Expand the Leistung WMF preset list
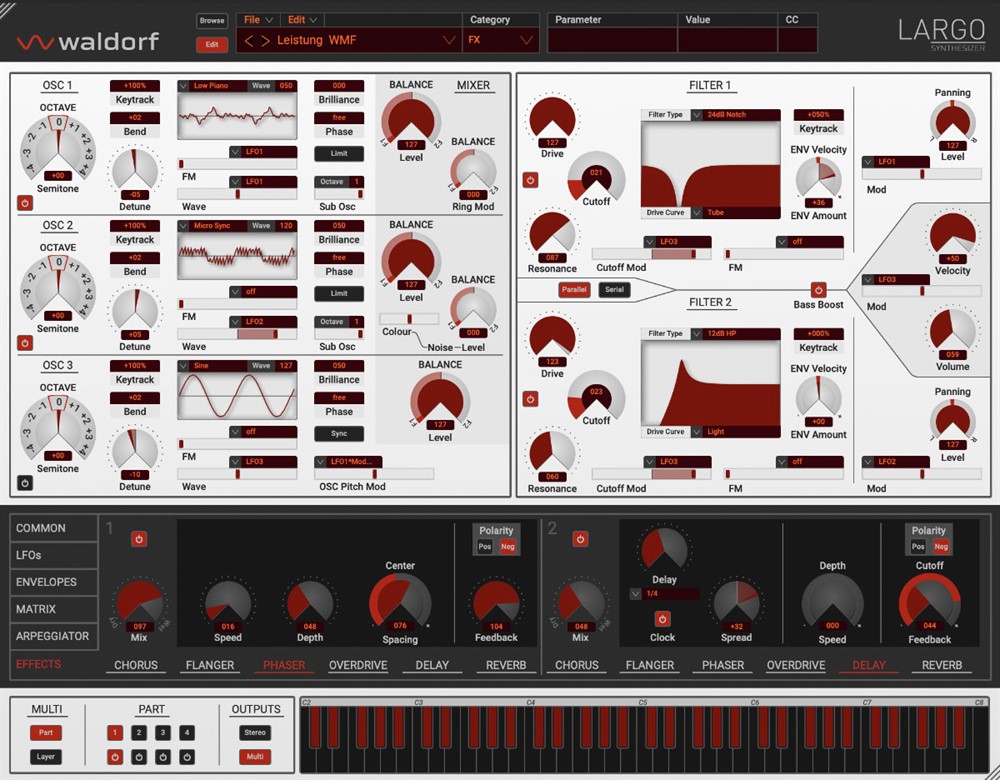The image size is (1000, 780). (x=448, y=40)
